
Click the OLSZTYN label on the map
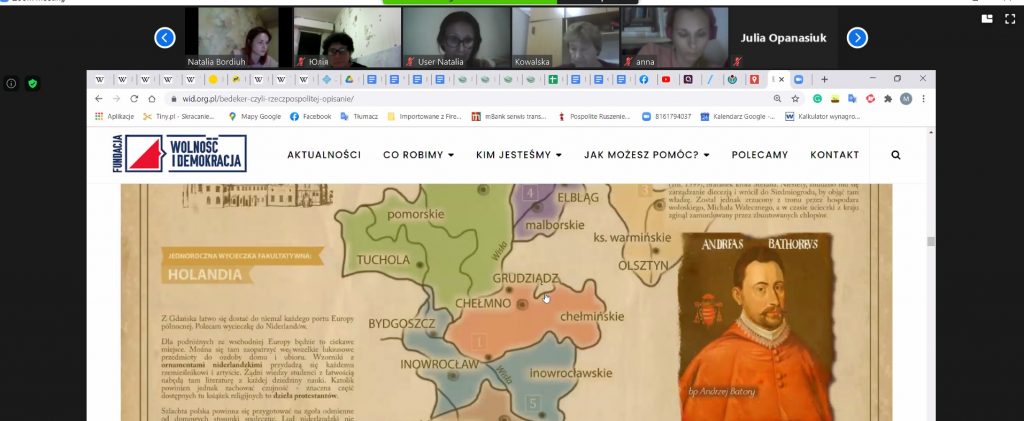pyautogui.click(x=643, y=266)
